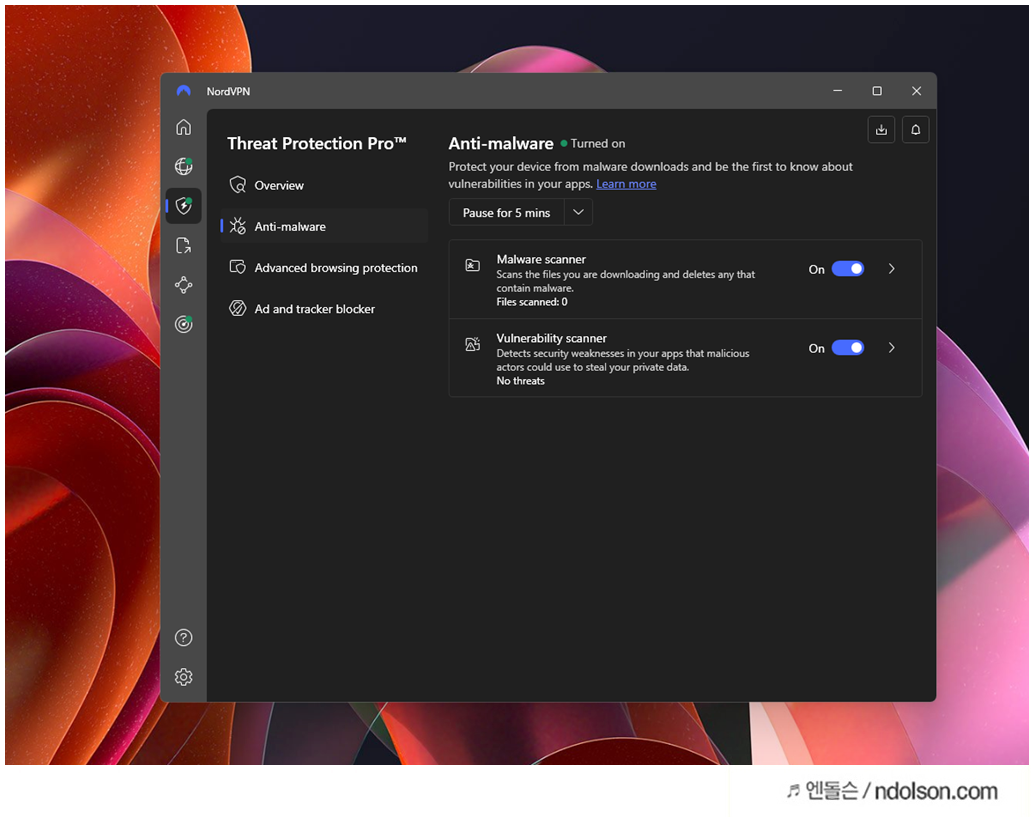Open the globe VPN servers icon
The height and width of the screenshot is (817, 1034).
pyautogui.click(x=183, y=166)
